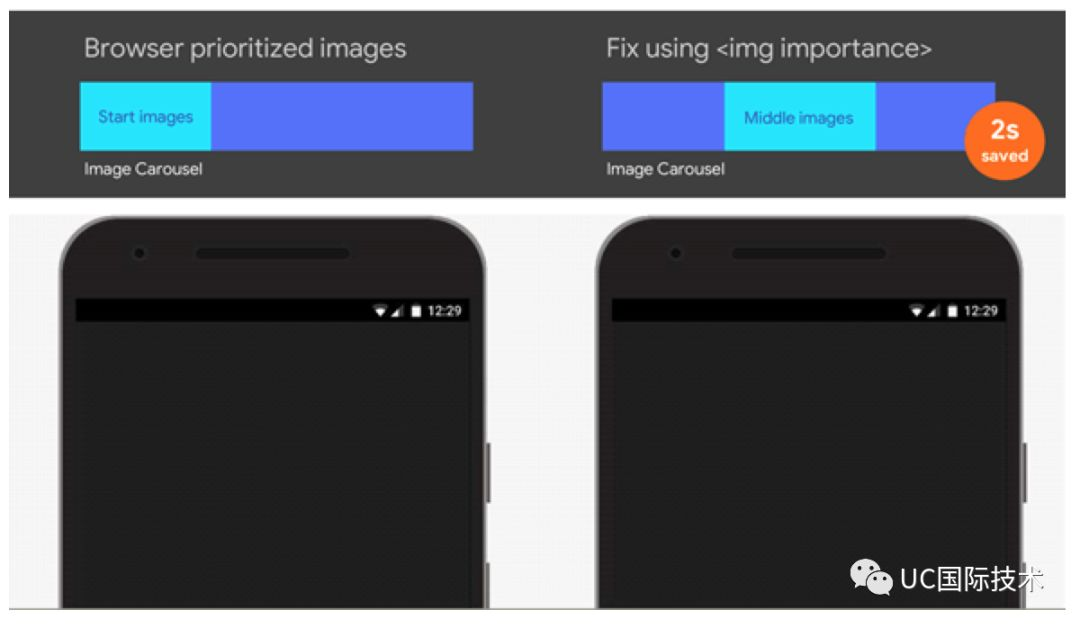Click the left phone's battery icon
Screen dimensions: 1080x628
(x=416, y=311)
